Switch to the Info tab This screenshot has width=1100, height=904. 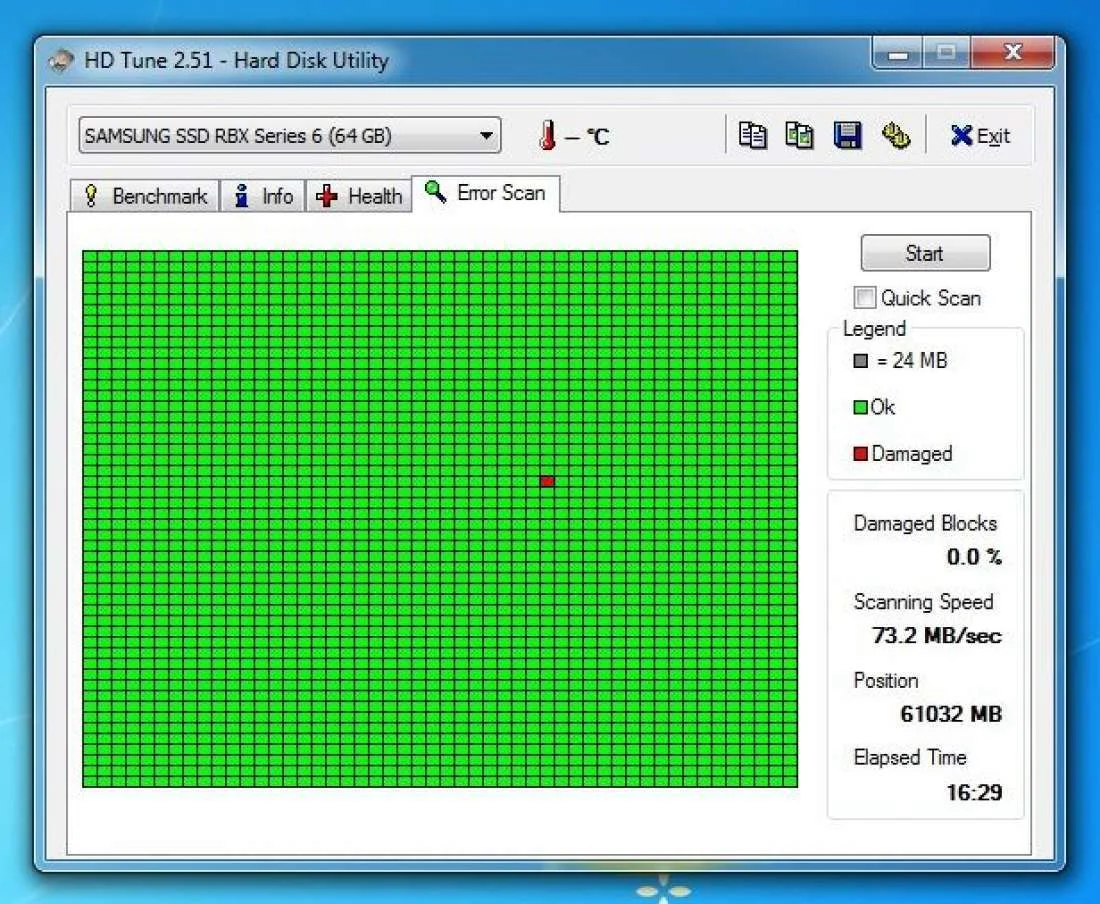click(x=263, y=196)
